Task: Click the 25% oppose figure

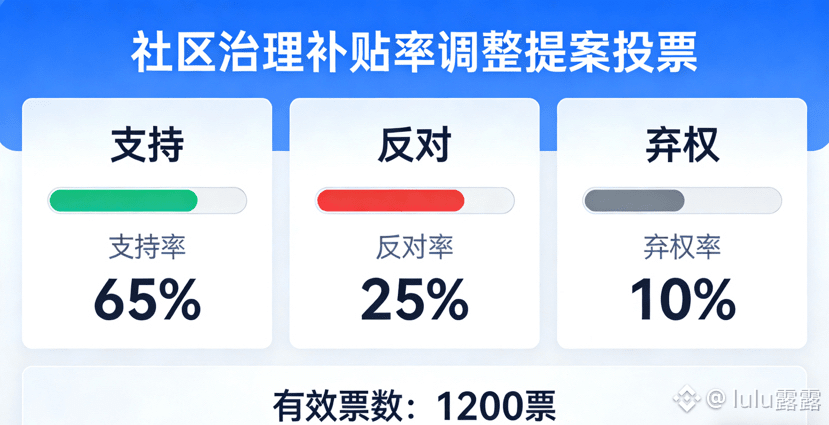Action: 414,298
